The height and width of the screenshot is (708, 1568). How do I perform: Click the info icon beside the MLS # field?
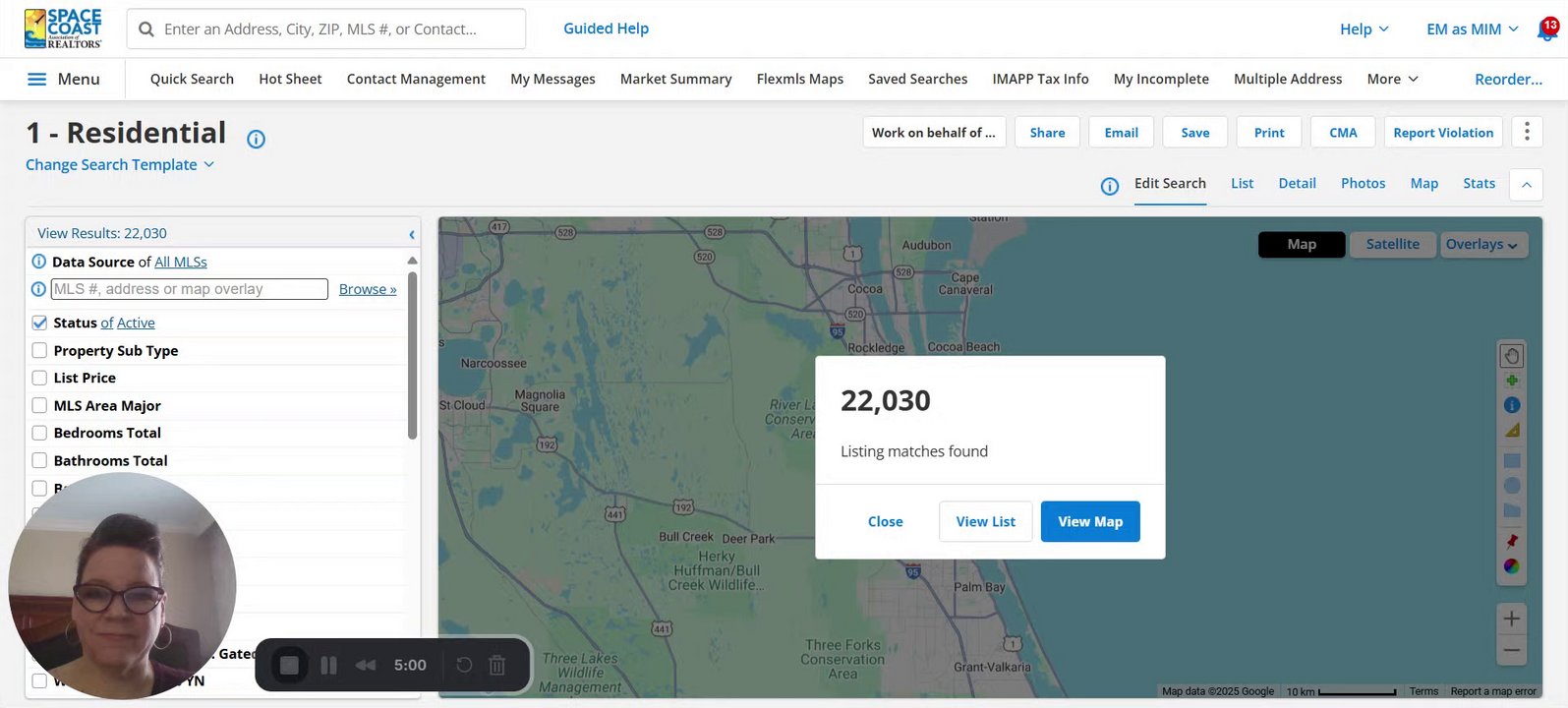pos(39,289)
